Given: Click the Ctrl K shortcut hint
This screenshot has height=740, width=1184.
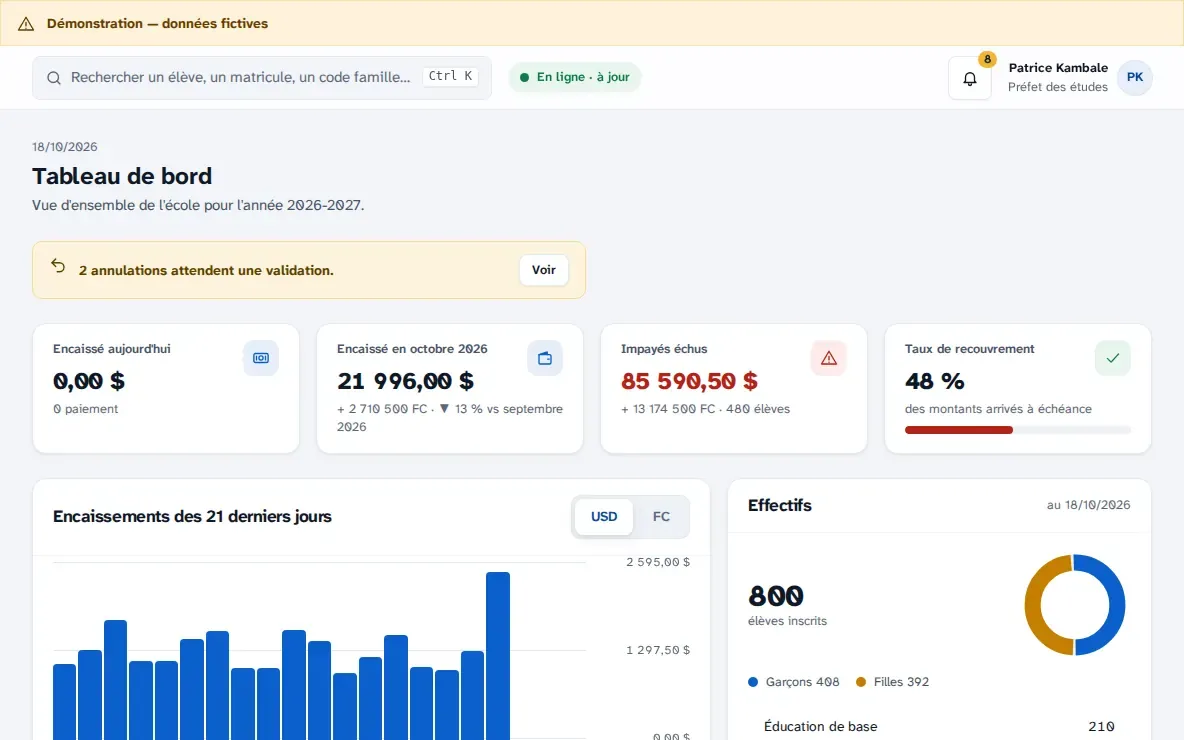Looking at the screenshot, I should pos(450,76).
